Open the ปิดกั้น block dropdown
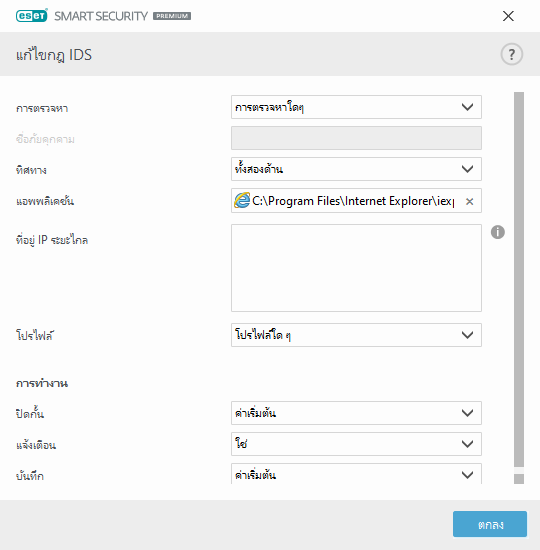This screenshot has width=540, height=550. (x=356, y=413)
